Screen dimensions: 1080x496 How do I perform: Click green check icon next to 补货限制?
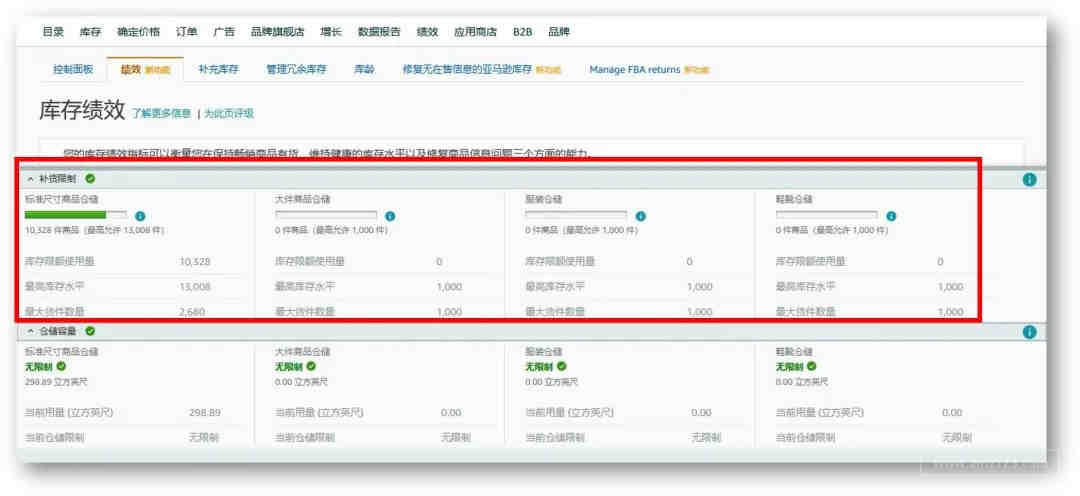pyautogui.click(x=90, y=178)
